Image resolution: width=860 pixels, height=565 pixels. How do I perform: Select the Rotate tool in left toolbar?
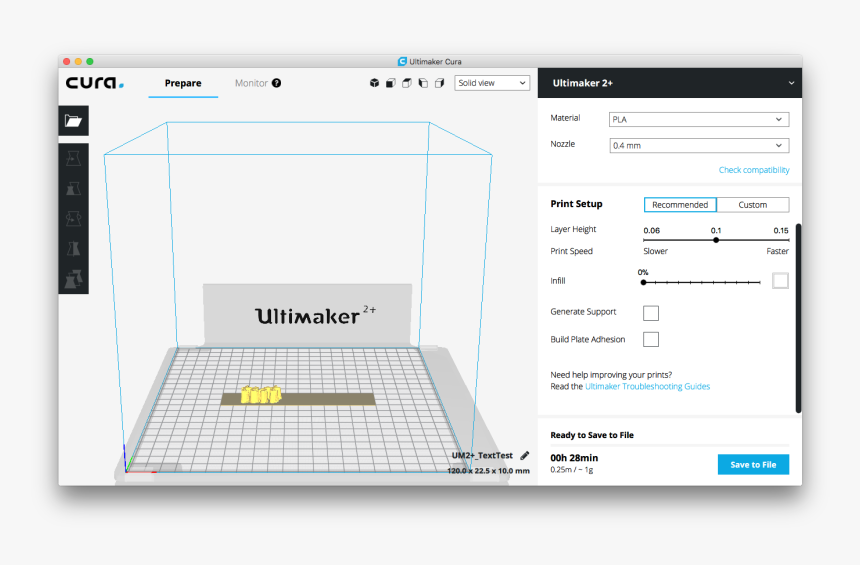(73, 219)
